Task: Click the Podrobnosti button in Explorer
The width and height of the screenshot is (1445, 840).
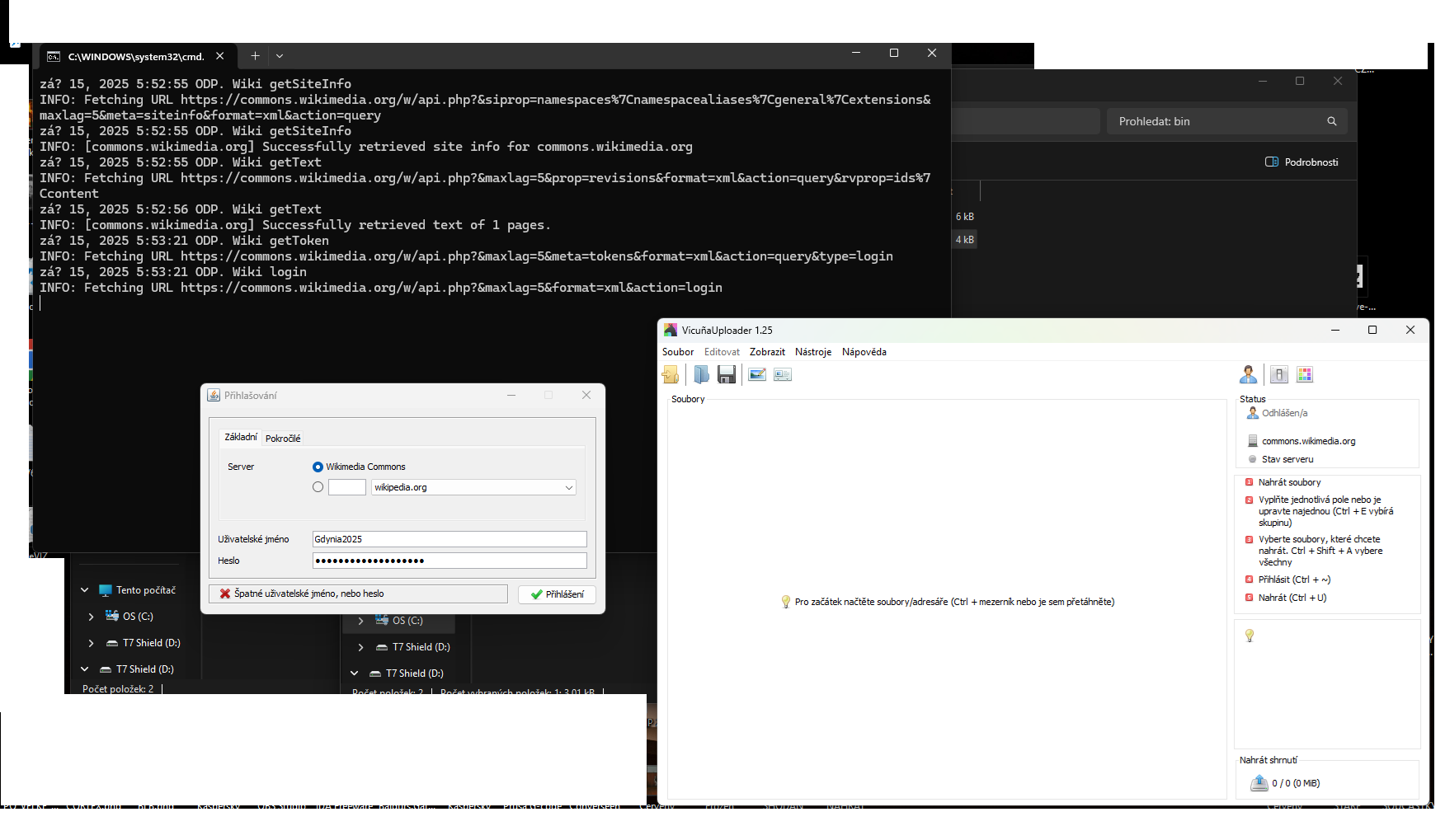Action: coord(1302,162)
